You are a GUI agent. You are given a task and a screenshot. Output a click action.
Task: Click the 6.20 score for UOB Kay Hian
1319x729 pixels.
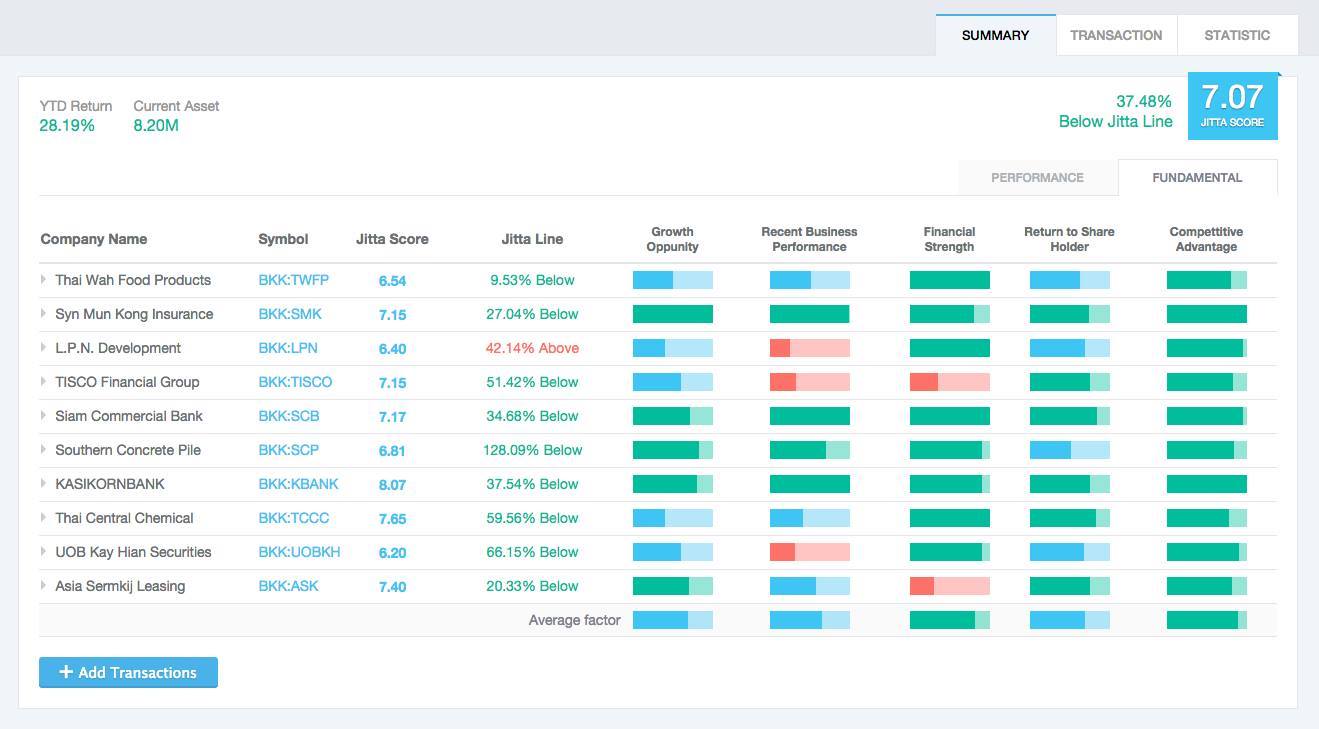click(392, 552)
